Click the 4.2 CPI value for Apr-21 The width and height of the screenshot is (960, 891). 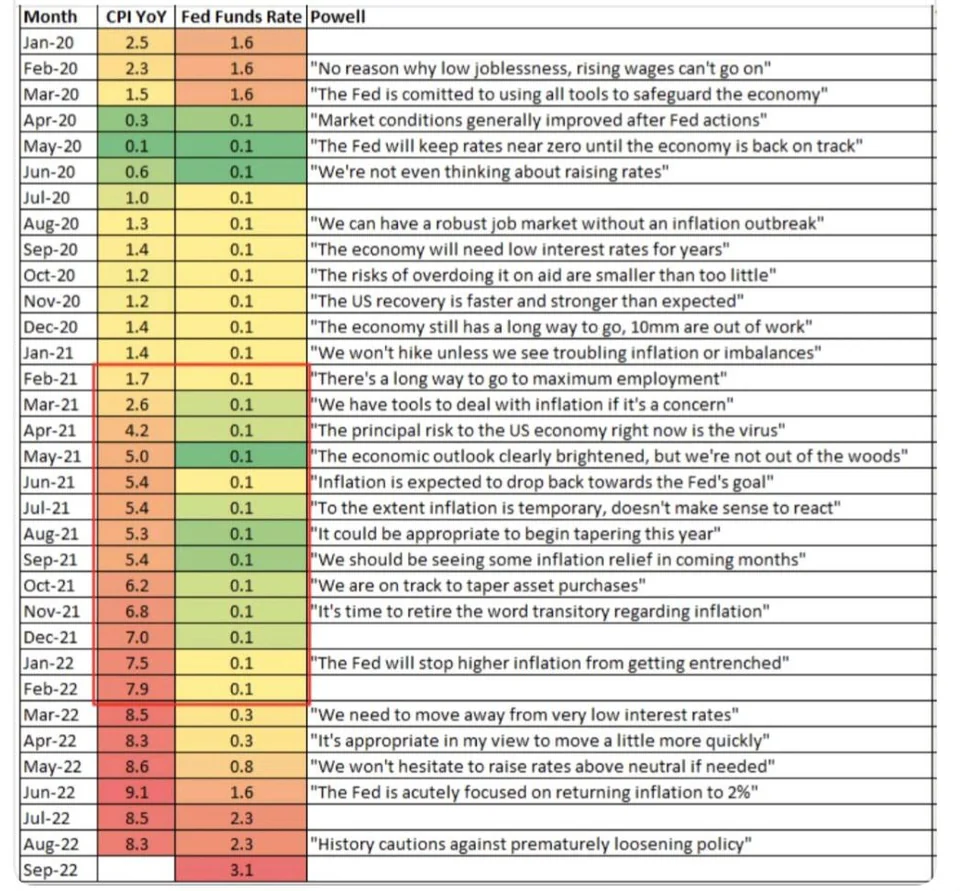coord(136,429)
